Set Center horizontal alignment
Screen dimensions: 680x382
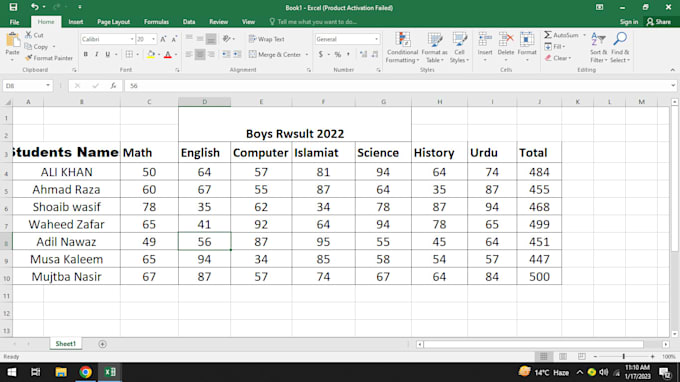click(x=200, y=54)
